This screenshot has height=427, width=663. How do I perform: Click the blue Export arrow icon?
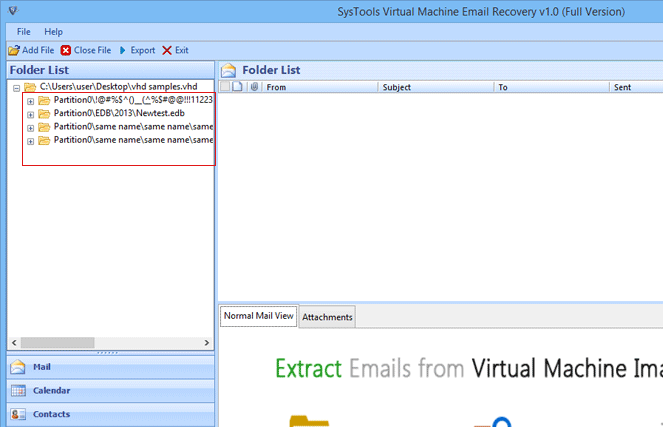point(123,50)
